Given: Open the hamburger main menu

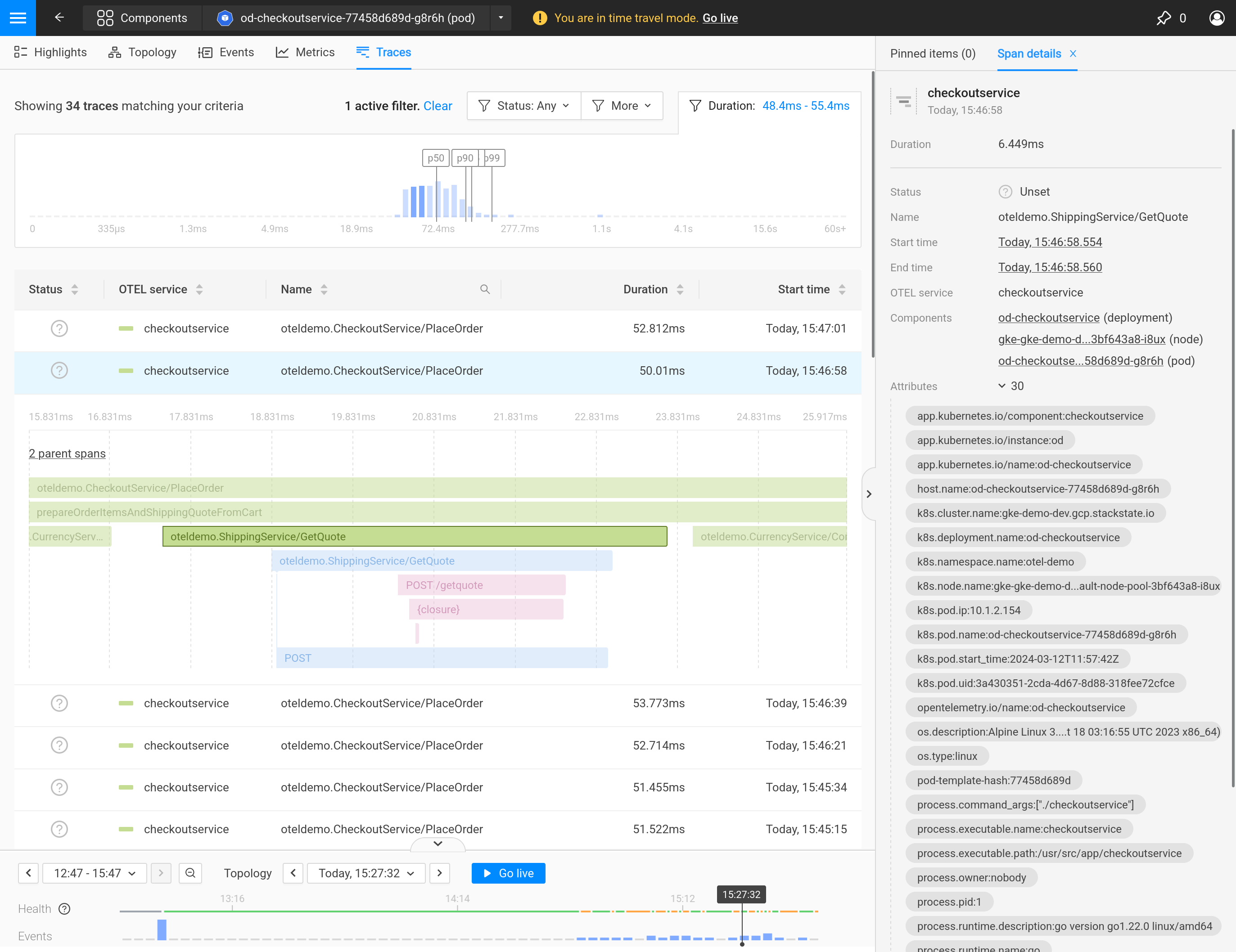Looking at the screenshot, I should [18, 18].
